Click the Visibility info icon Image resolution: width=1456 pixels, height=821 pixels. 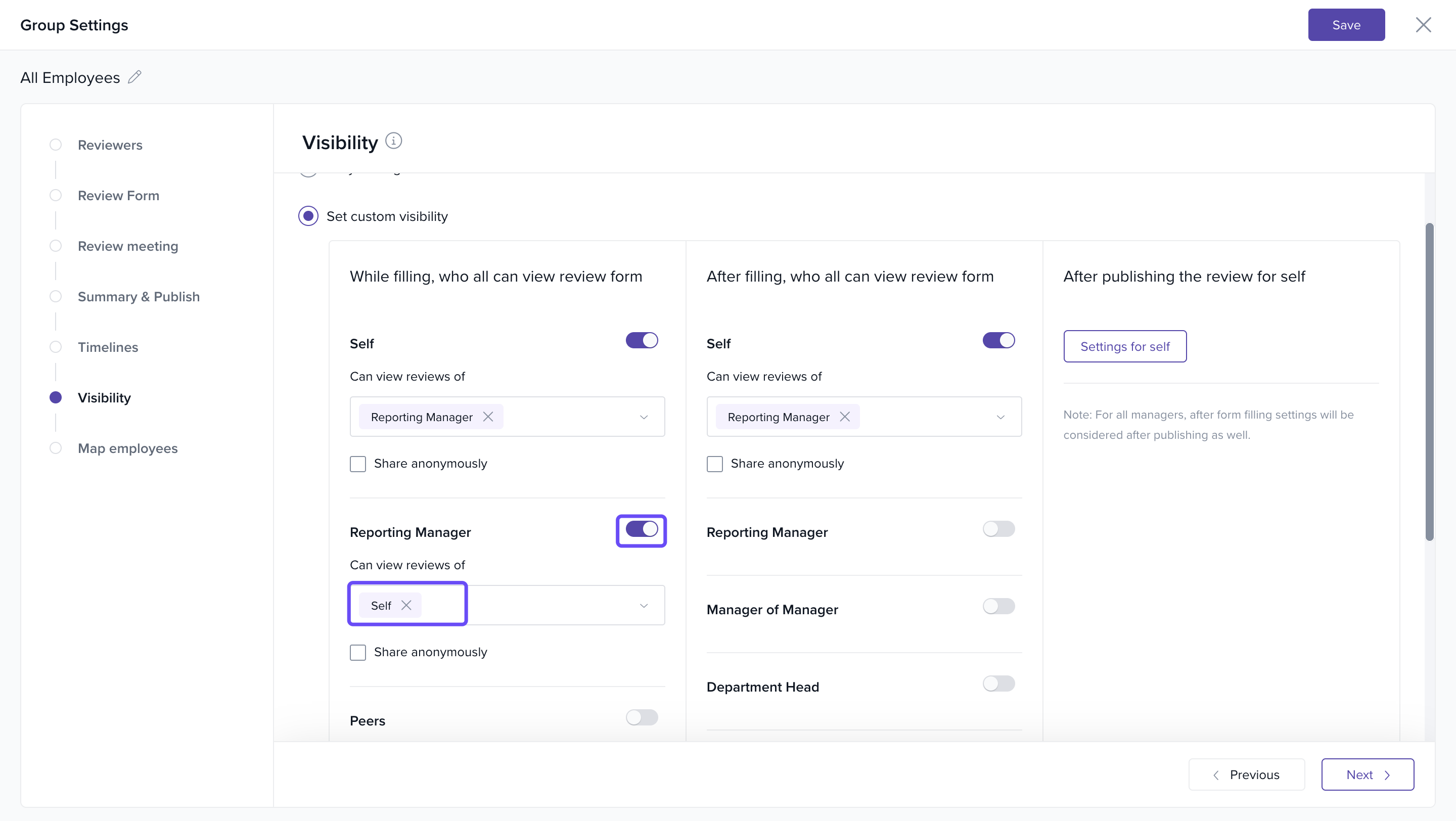[x=393, y=141]
